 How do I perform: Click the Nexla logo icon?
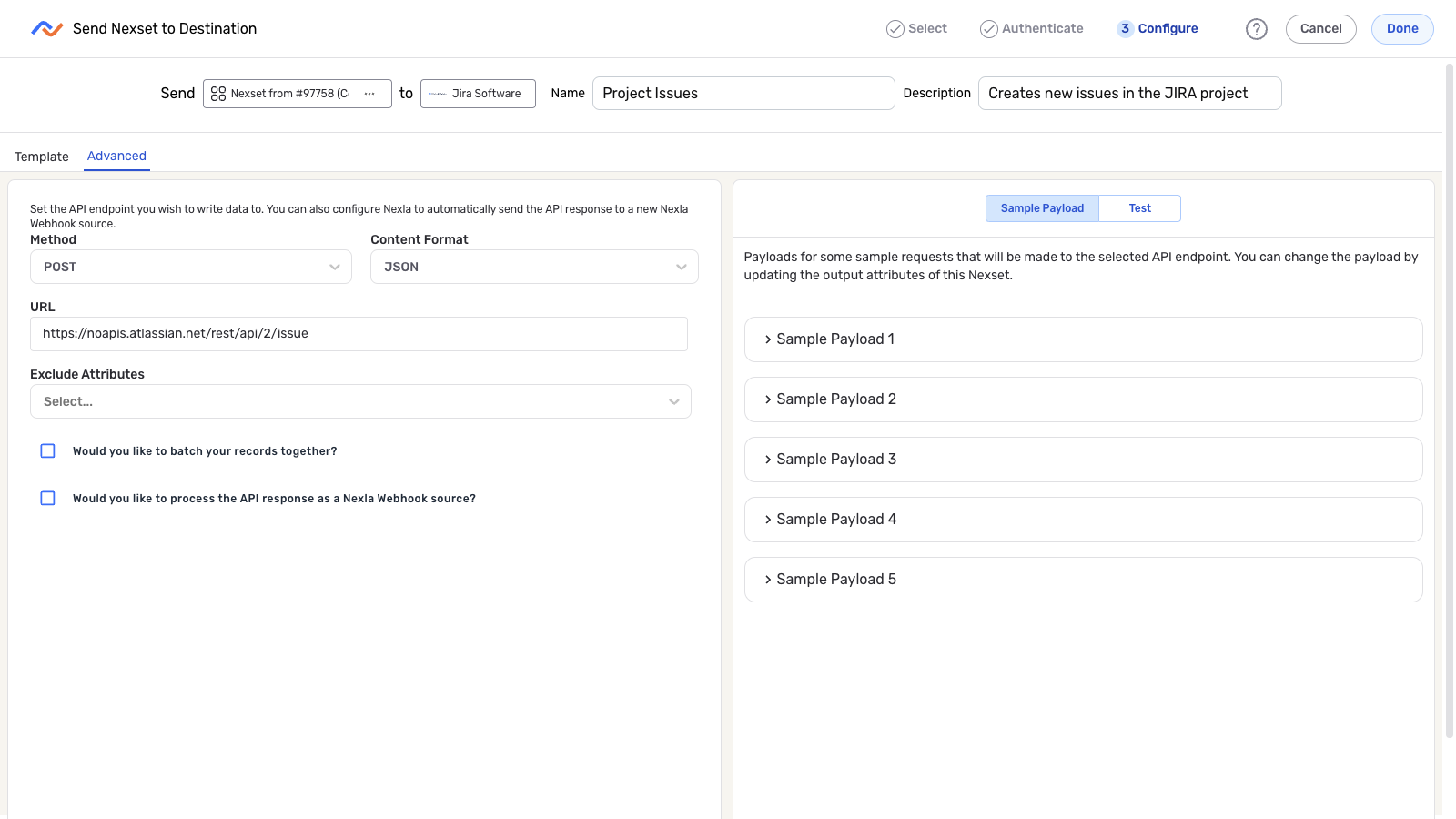click(46, 29)
